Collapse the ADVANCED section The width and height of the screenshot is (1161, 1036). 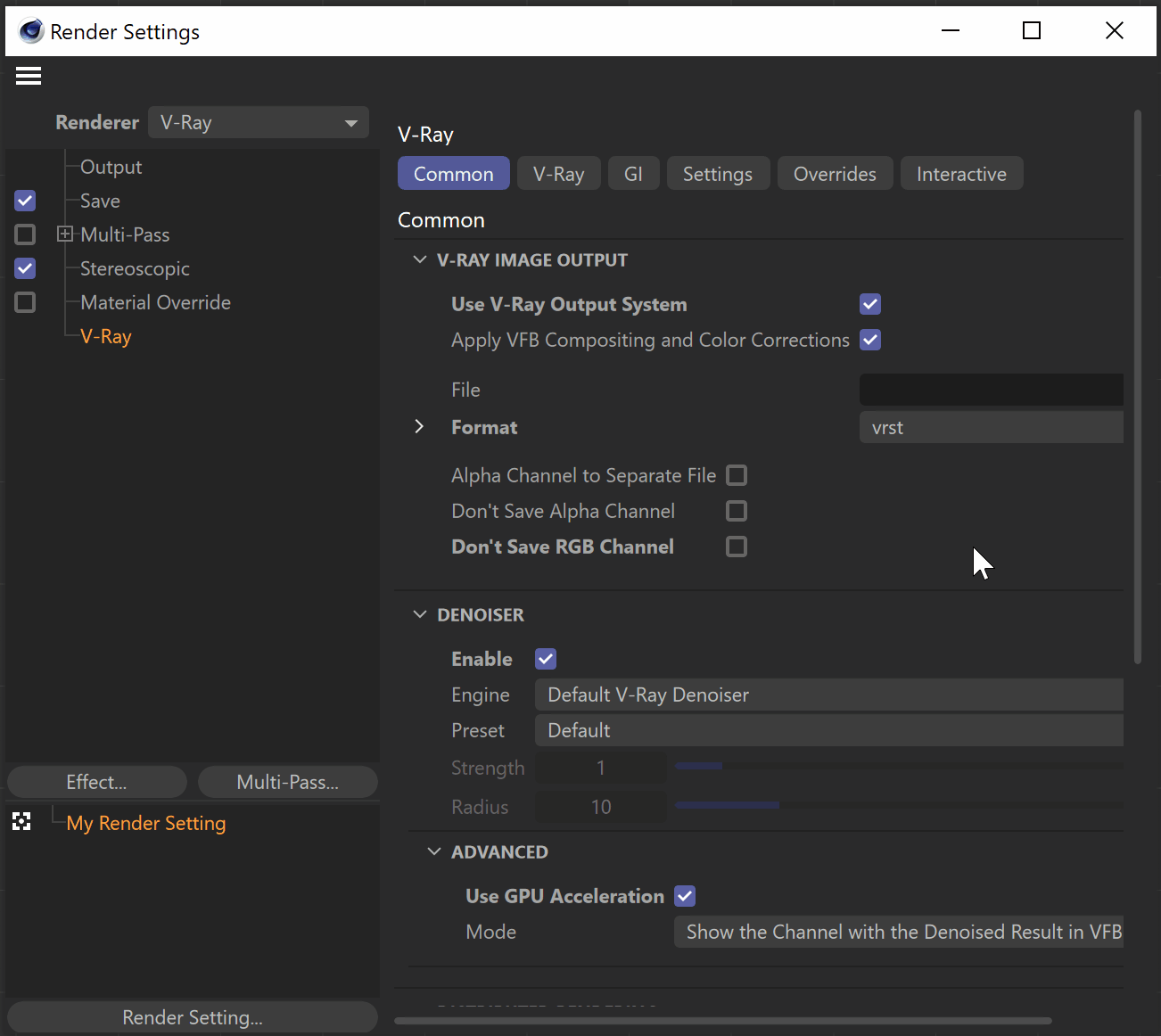(434, 851)
